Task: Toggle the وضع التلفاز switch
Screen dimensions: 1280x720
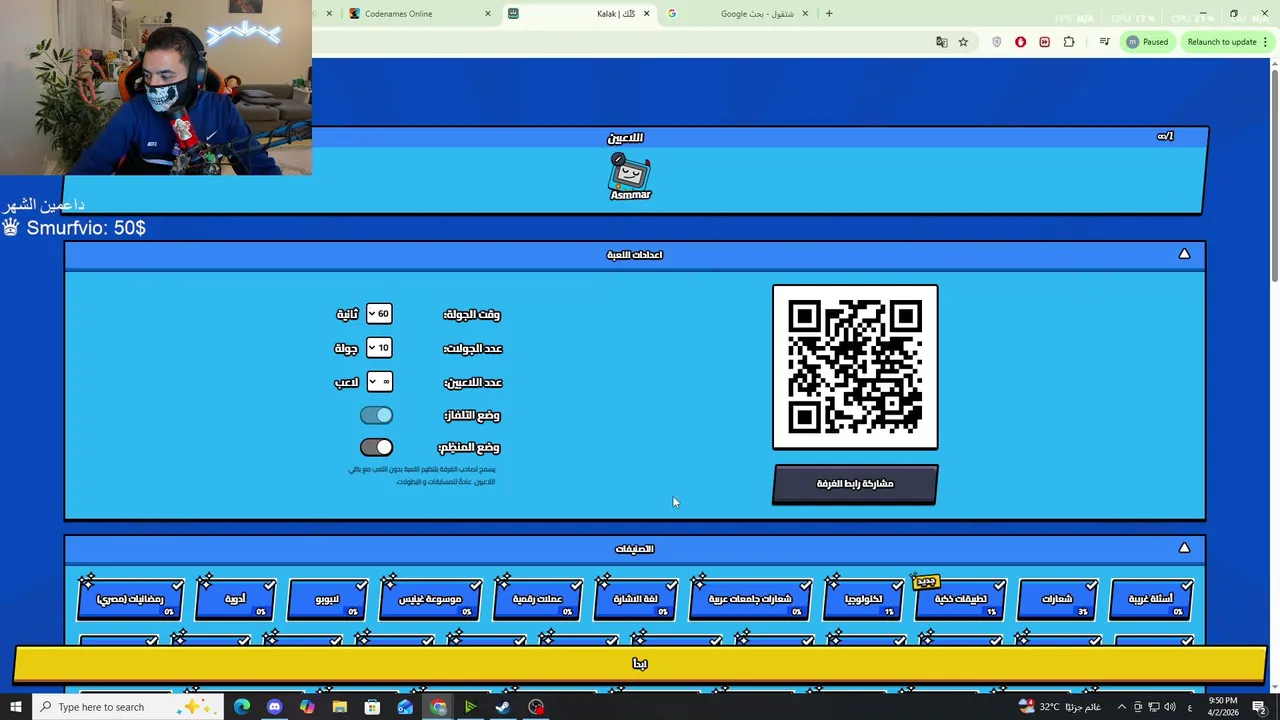Action: pyautogui.click(x=377, y=415)
